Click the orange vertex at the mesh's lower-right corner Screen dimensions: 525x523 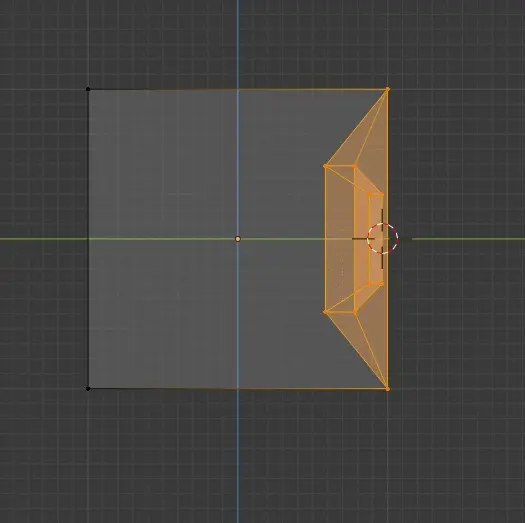[x=388, y=389]
